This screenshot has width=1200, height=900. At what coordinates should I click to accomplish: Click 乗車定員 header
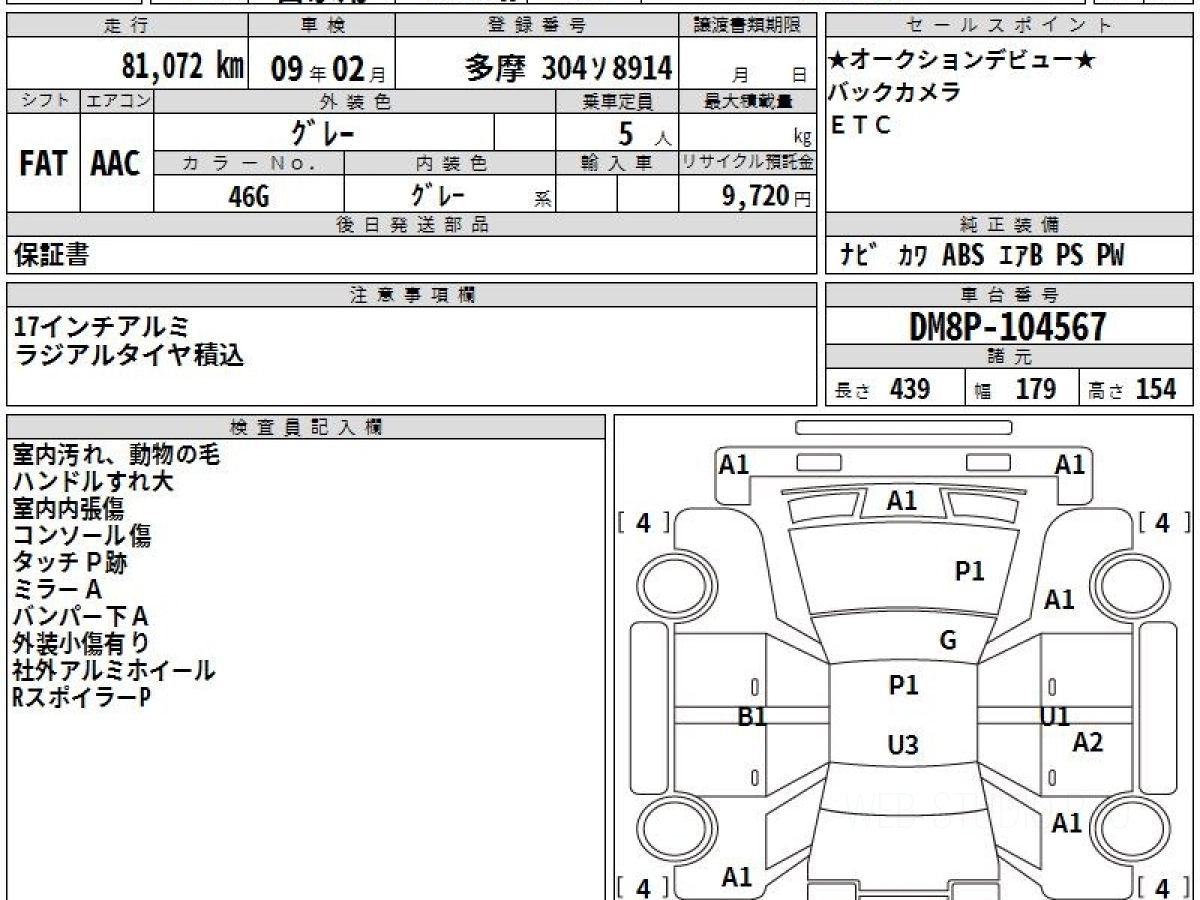617,101
